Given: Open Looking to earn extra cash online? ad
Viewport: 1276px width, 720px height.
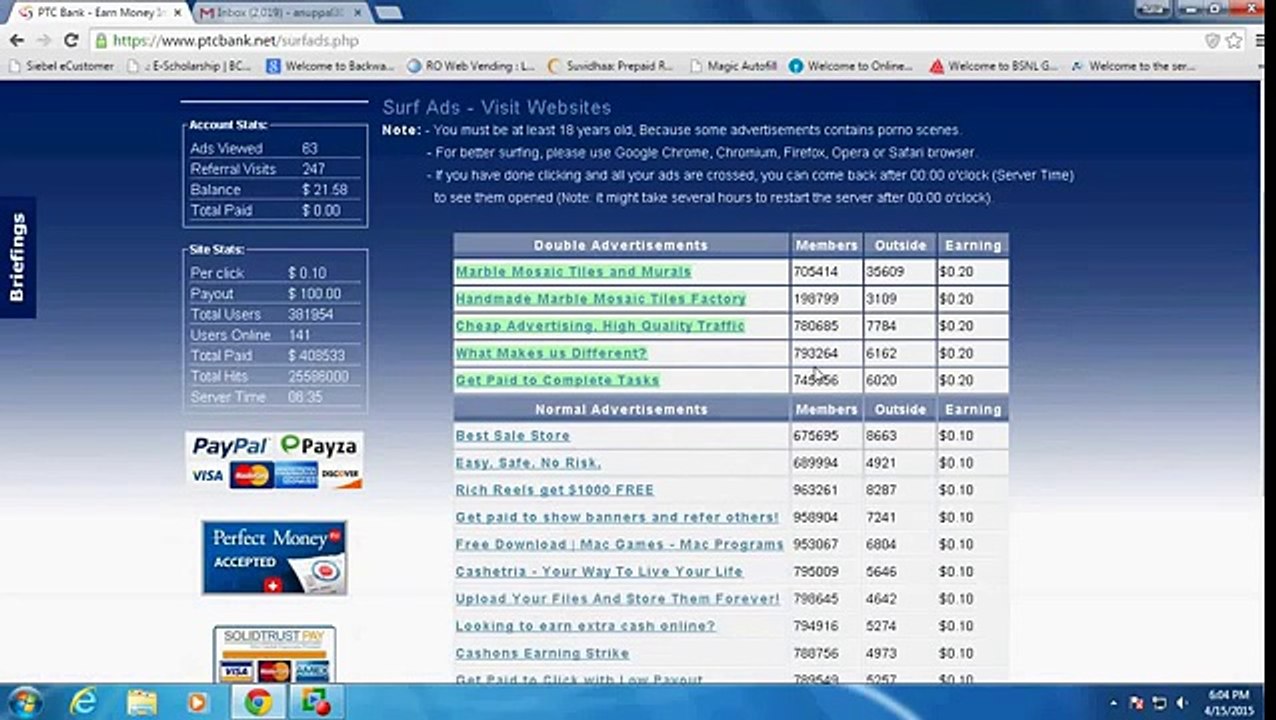Looking at the screenshot, I should coord(585,625).
